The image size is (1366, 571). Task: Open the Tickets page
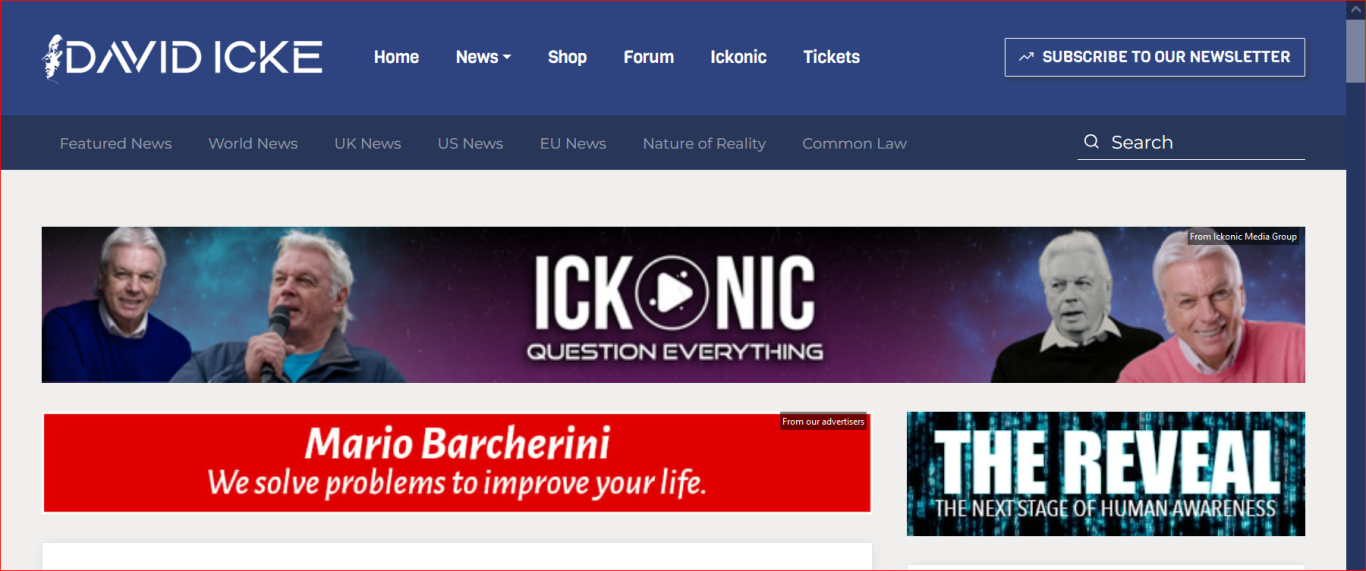pyautogui.click(x=831, y=57)
